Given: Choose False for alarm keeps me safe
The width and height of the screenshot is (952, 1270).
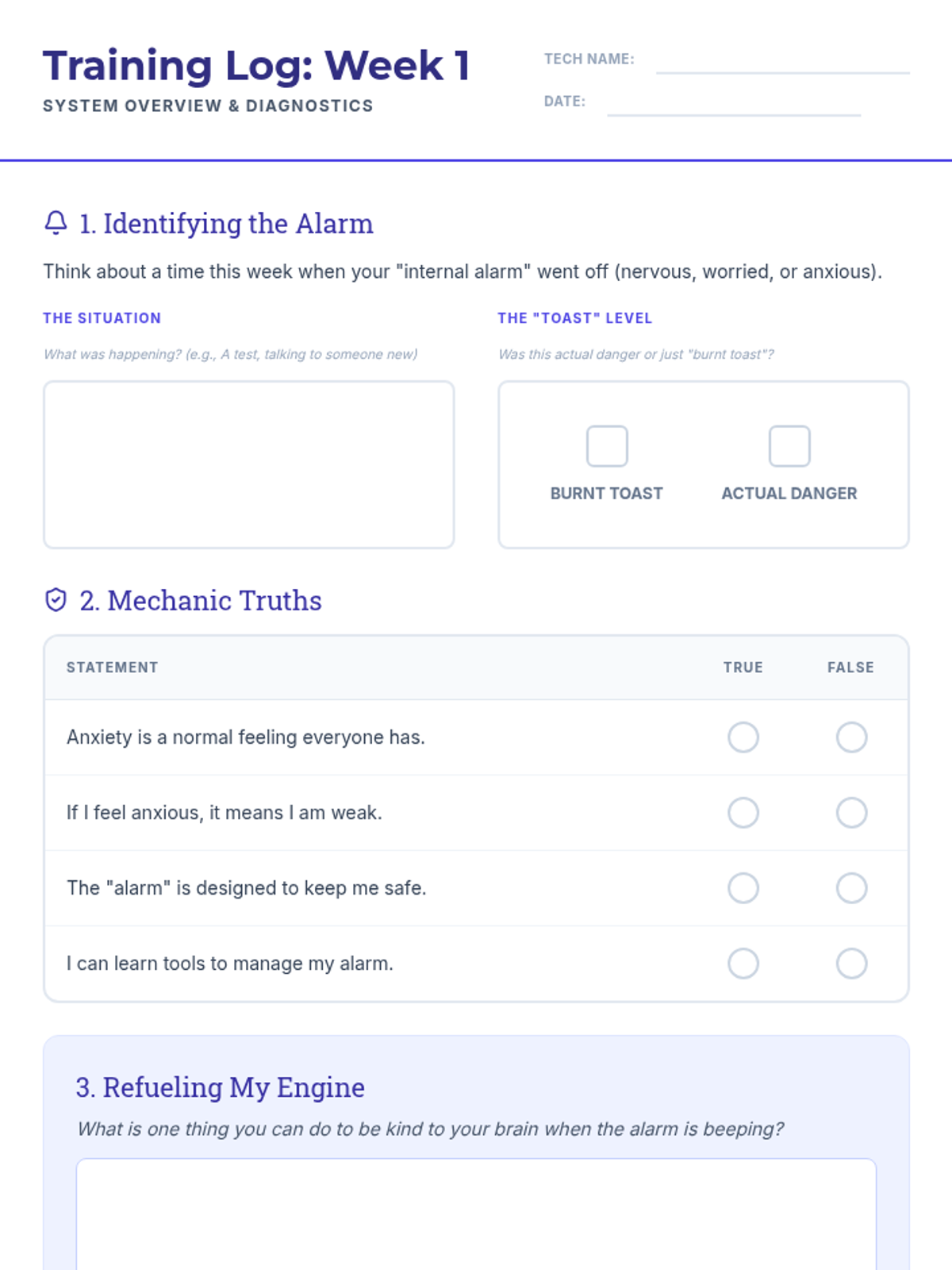Looking at the screenshot, I should (851, 888).
